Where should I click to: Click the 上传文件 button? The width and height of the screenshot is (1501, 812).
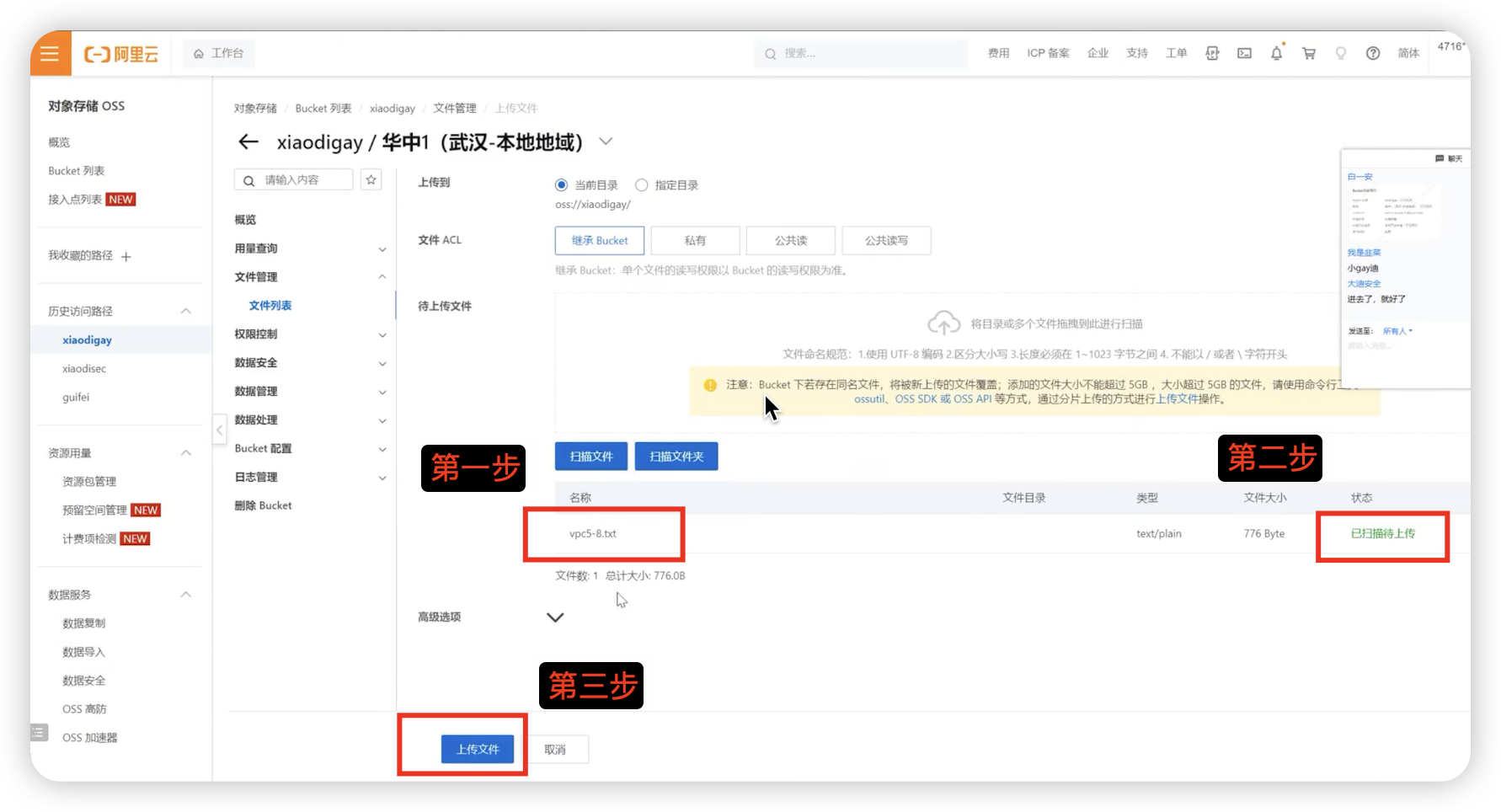point(478,749)
